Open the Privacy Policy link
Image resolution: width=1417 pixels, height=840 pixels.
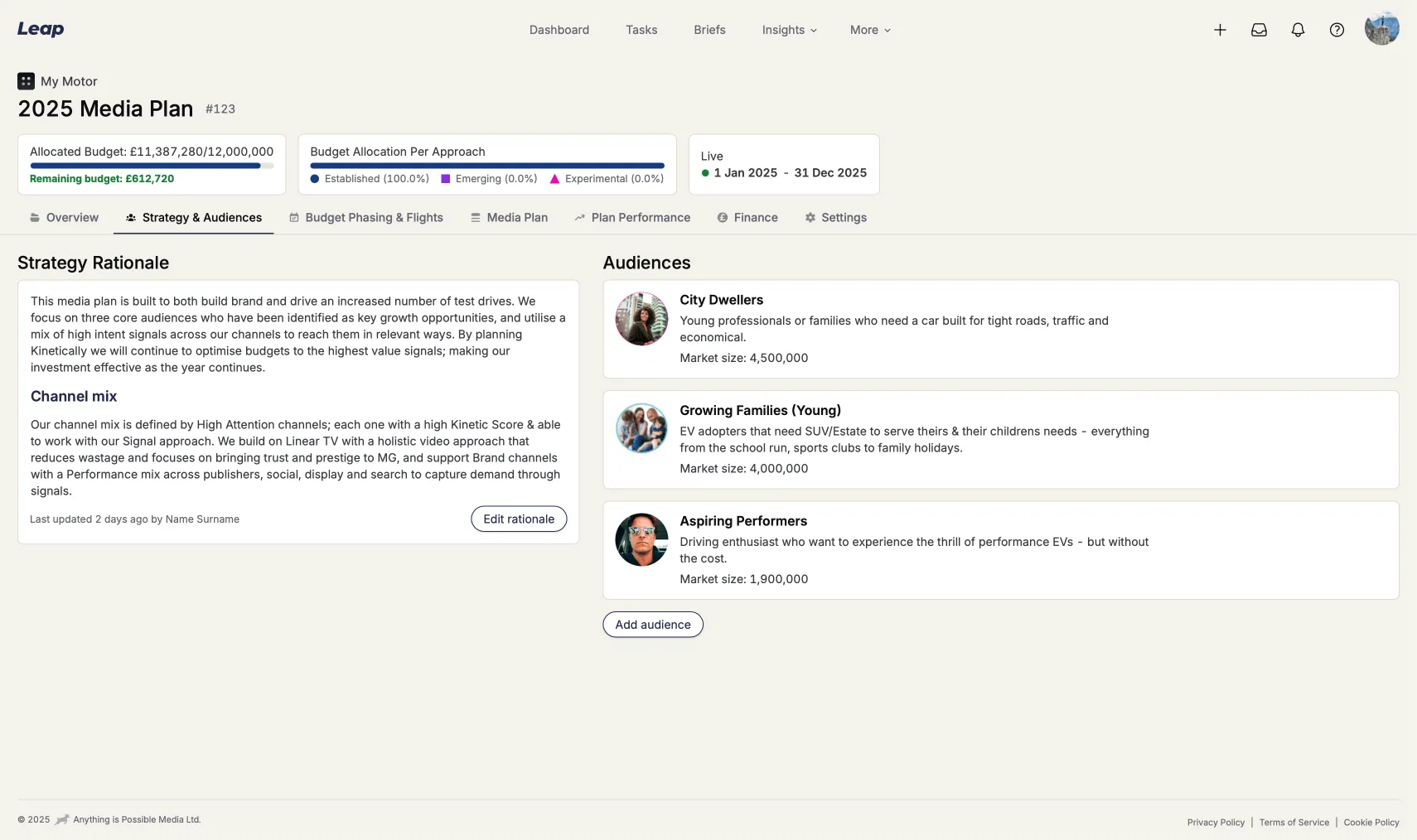1216,823
